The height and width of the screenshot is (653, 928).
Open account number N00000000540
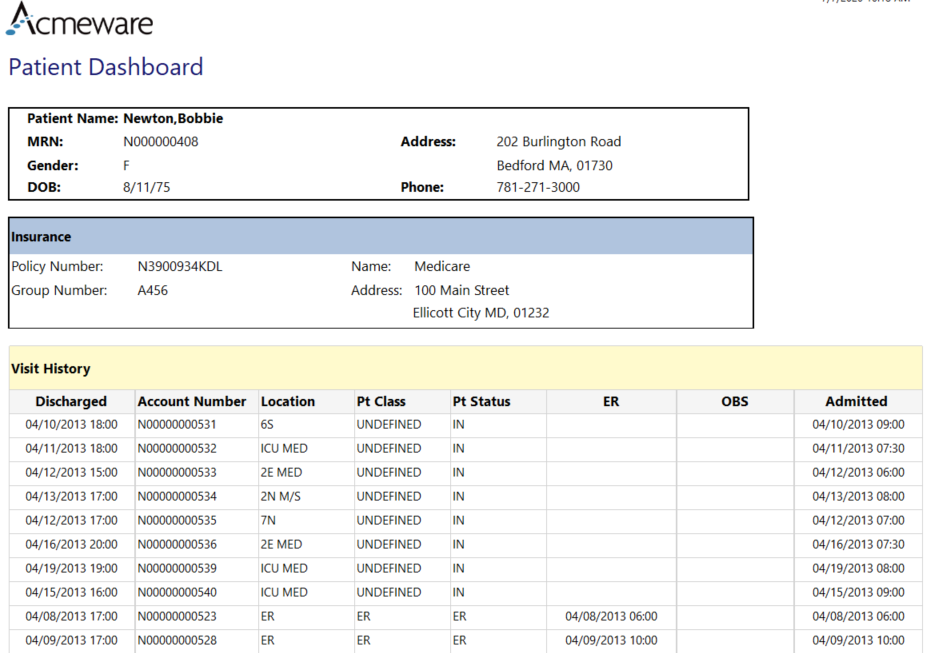click(x=177, y=593)
